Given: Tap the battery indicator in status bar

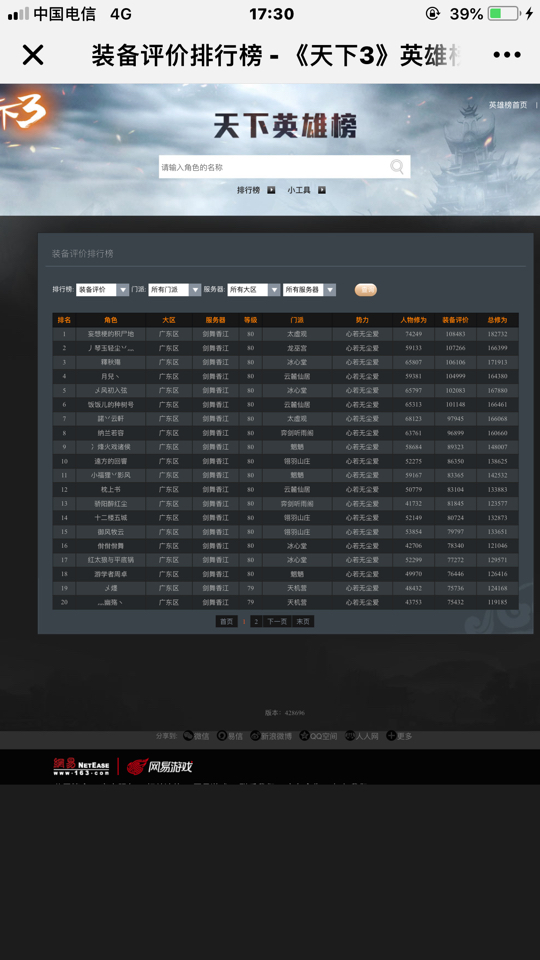Looking at the screenshot, I should click(x=504, y=13).
